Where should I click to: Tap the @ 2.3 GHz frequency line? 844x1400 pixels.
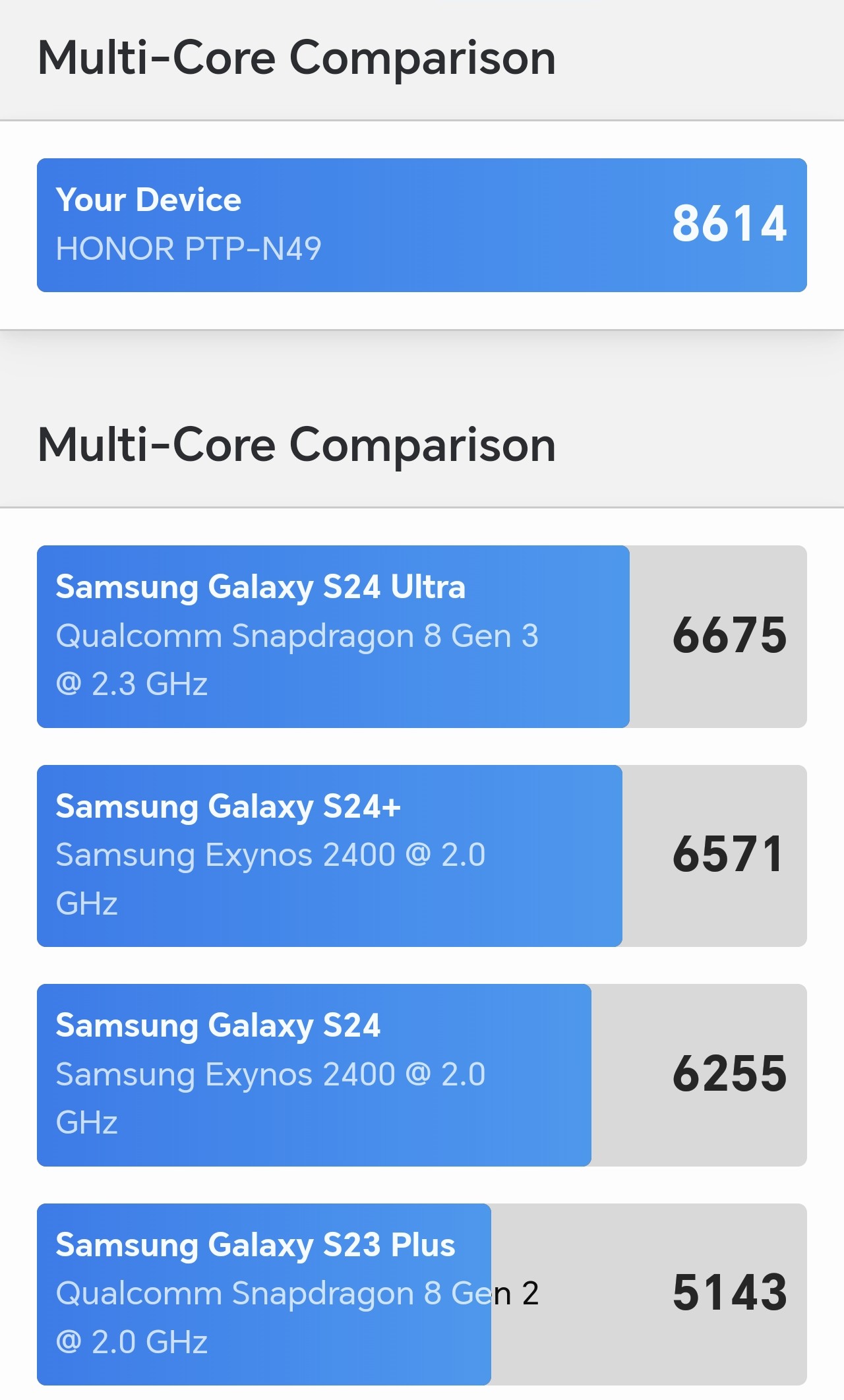click(132, 685)
